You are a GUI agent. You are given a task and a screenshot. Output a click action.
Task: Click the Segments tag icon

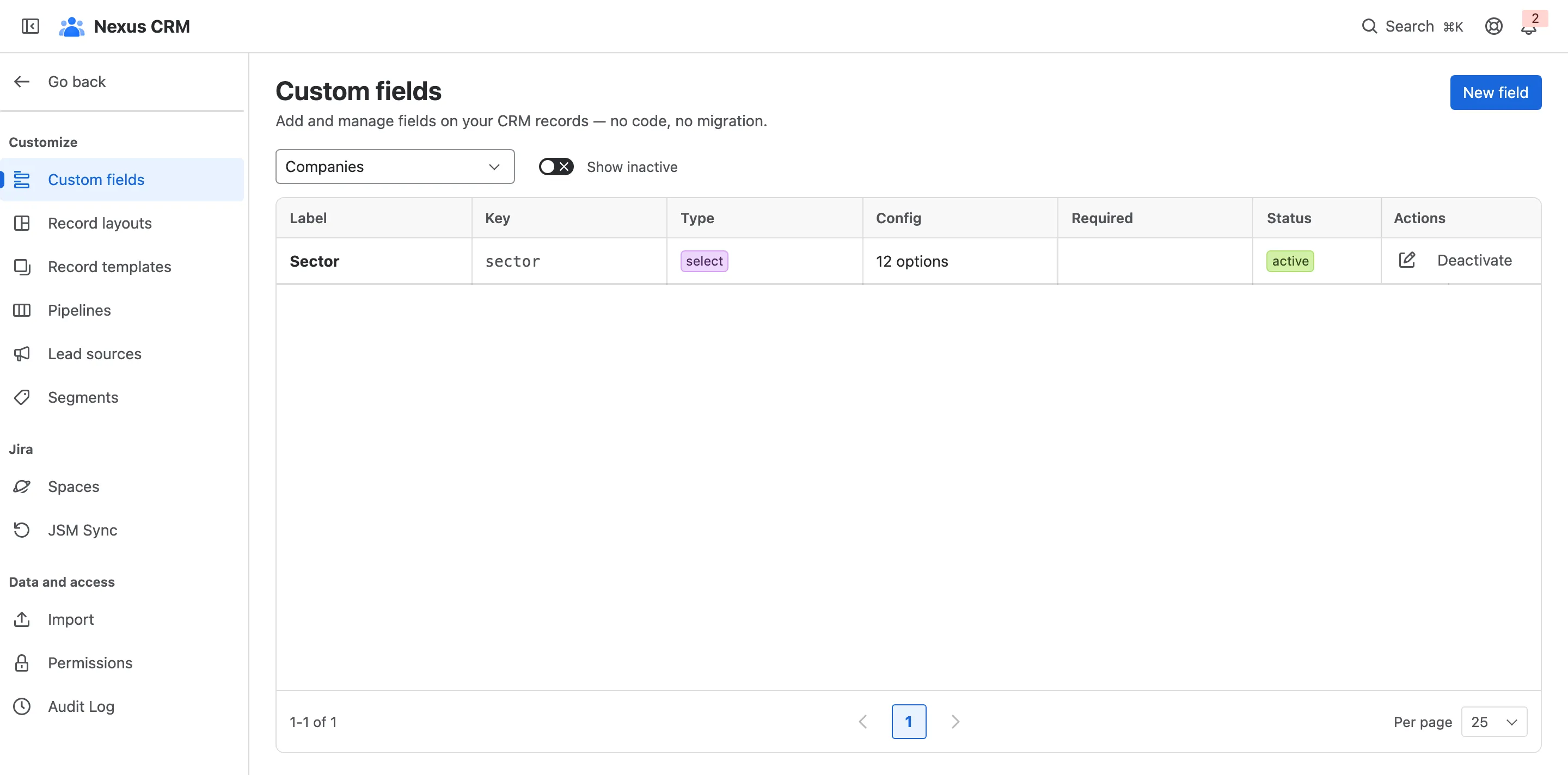tap(22, 397)
